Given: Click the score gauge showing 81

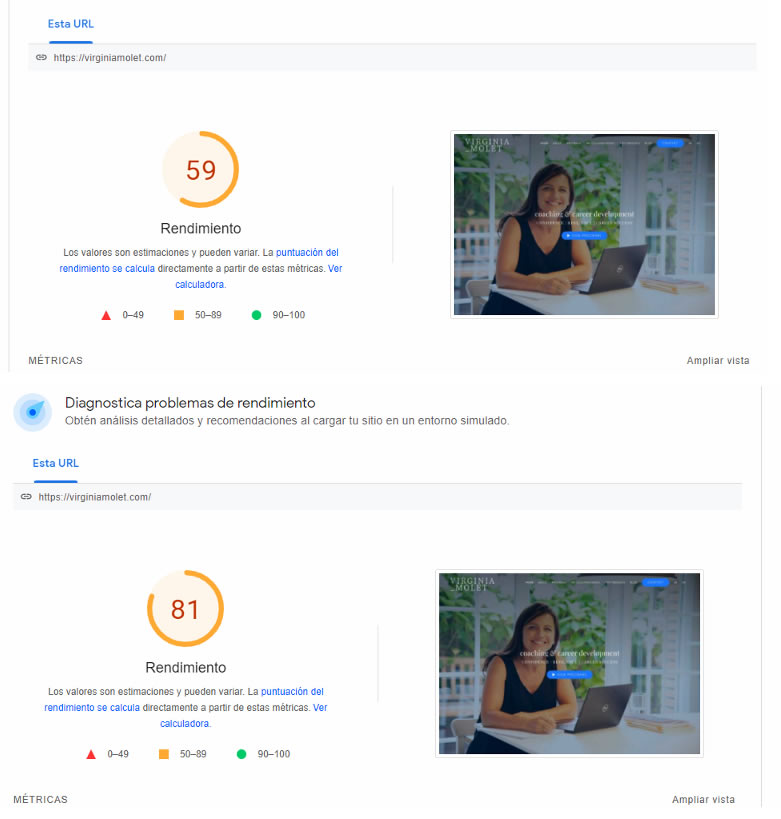Looking at the screenshot, I should (185, 609).
